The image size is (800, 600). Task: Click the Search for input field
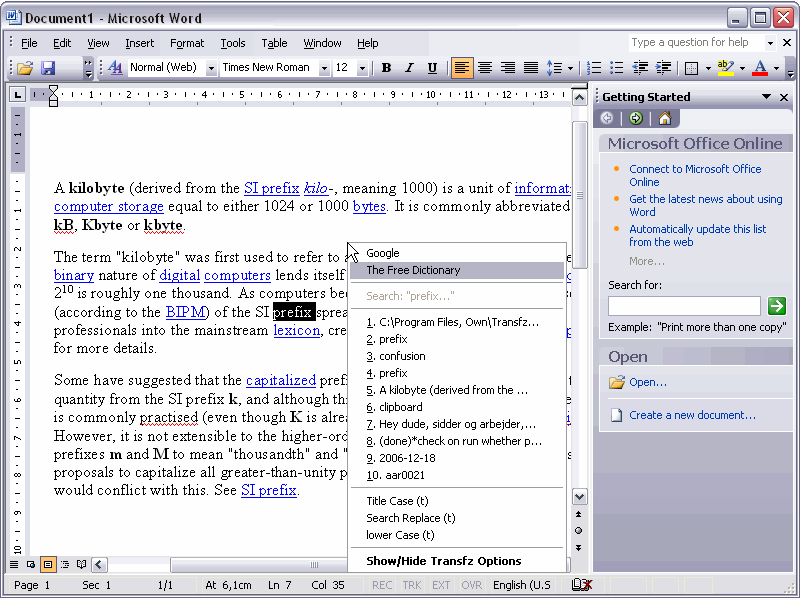pos(684,306)
